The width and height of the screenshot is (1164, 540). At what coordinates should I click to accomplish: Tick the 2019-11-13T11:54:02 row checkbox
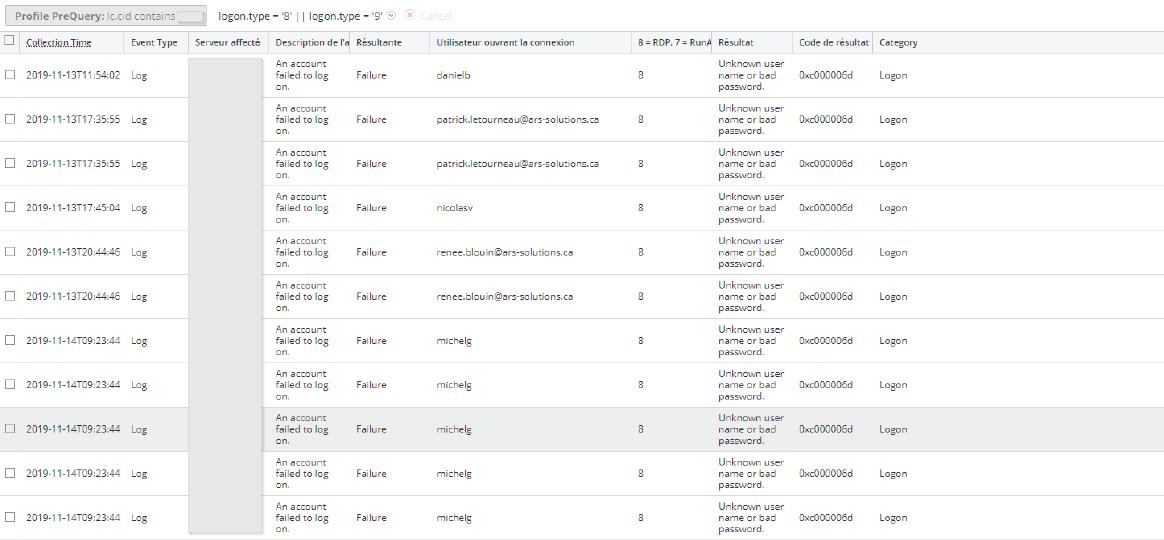click(x=10, y=75)
